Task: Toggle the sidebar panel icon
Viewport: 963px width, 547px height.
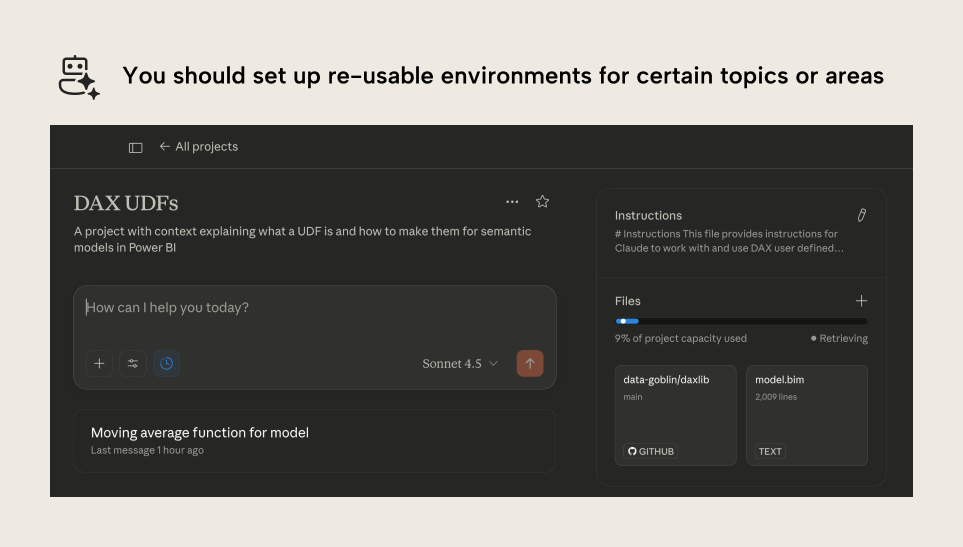Action: click(x=136, y=147)
